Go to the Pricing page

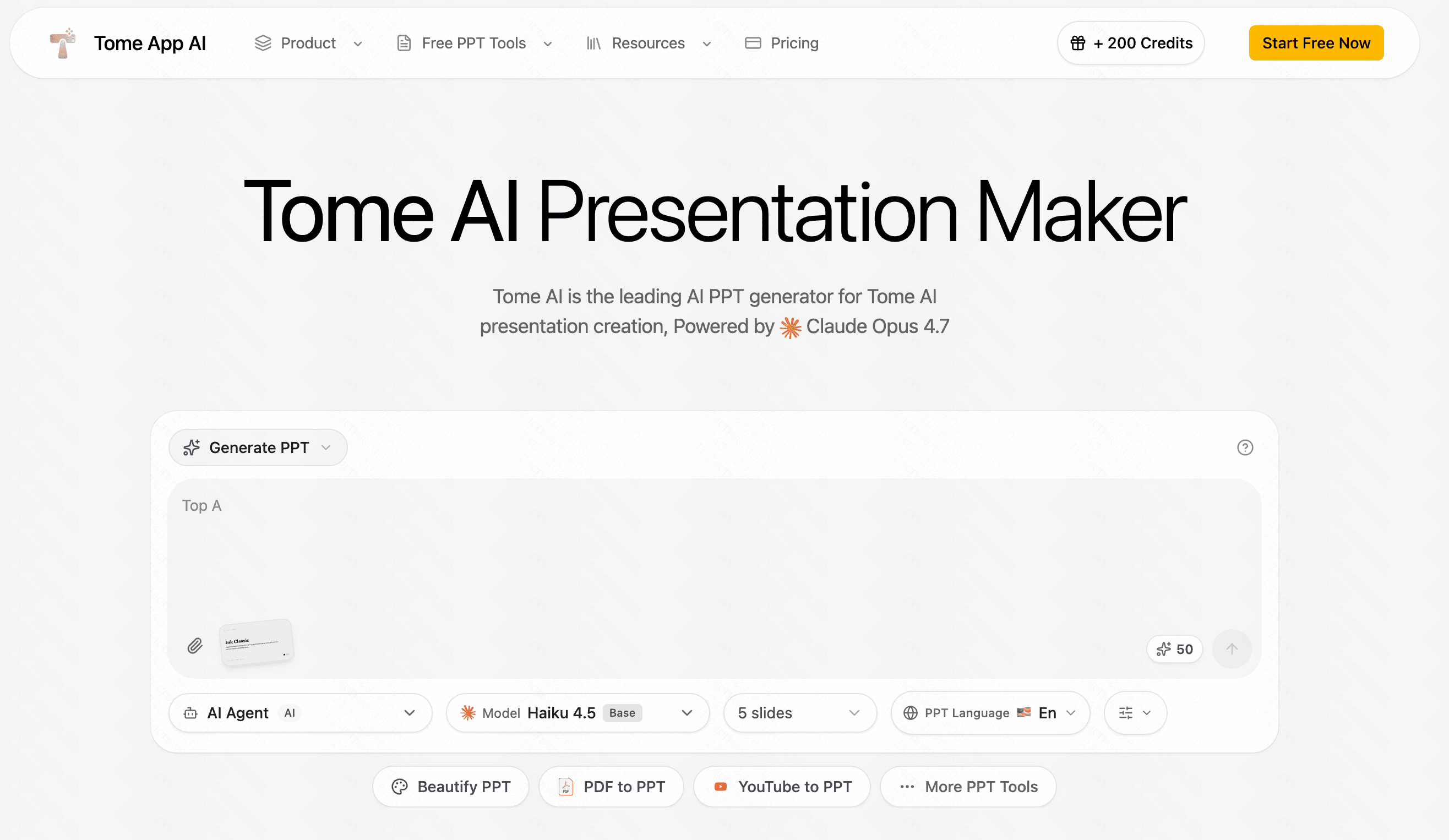point(781,43)
